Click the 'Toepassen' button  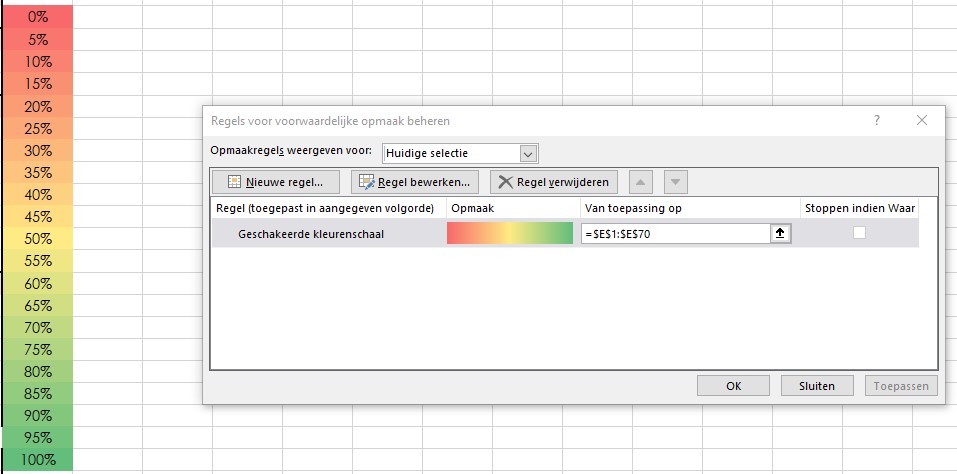[900, 386]
